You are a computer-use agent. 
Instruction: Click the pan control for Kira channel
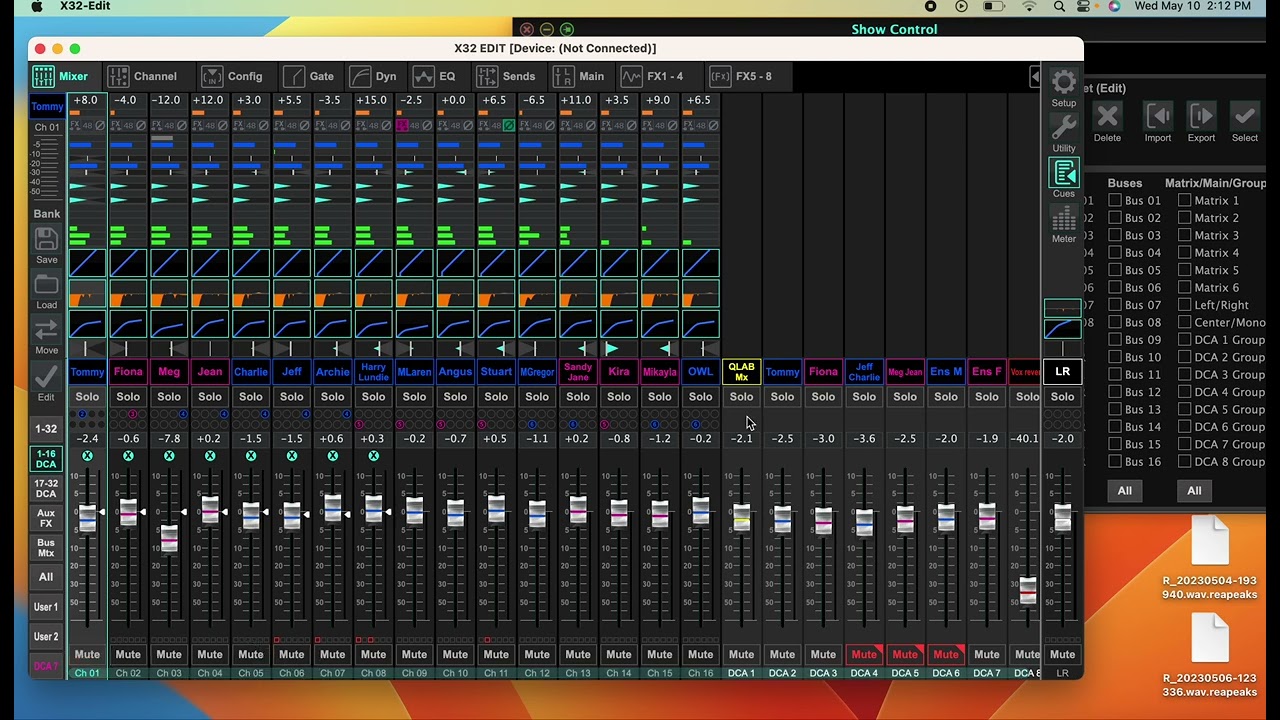pyautogui.click(x=619, y=348)
